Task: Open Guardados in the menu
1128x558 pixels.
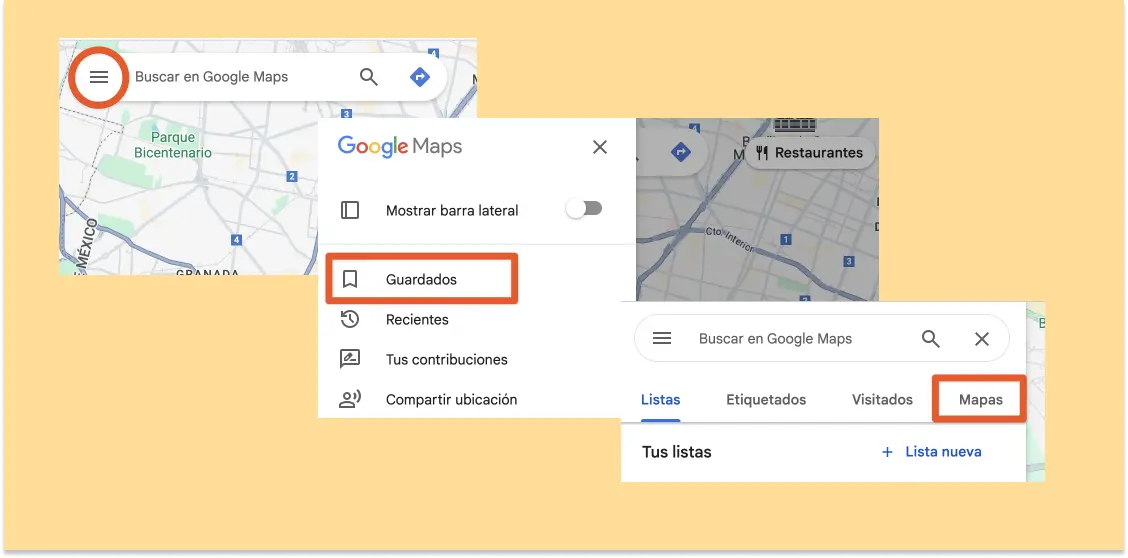Action: [x=422, y=279]
